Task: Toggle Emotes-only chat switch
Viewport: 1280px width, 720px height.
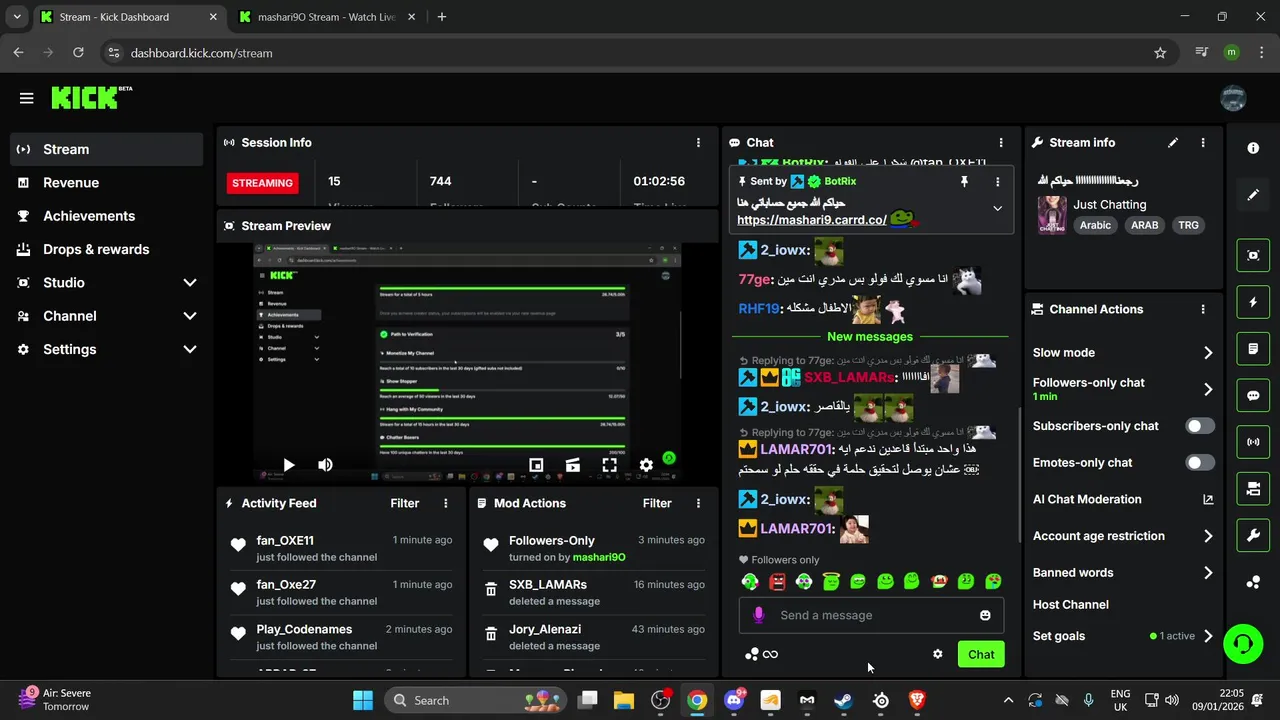Action: click(1200, 463)
